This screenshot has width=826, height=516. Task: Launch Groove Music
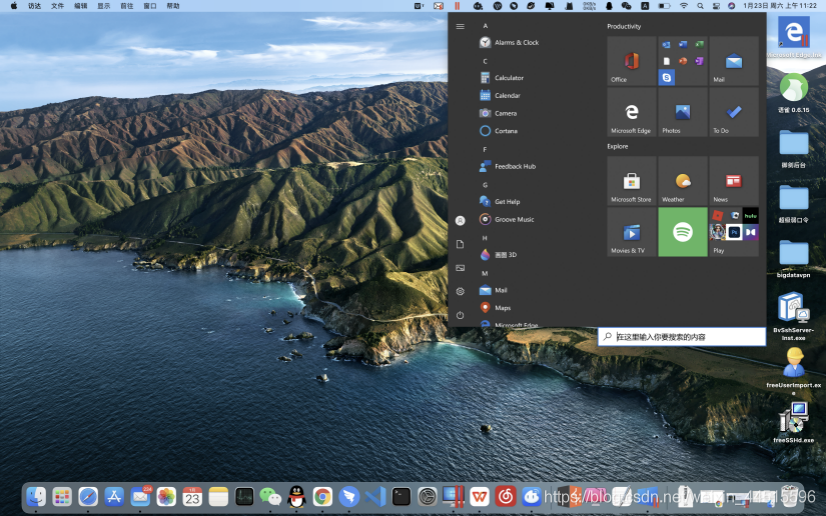click(507, 220)
